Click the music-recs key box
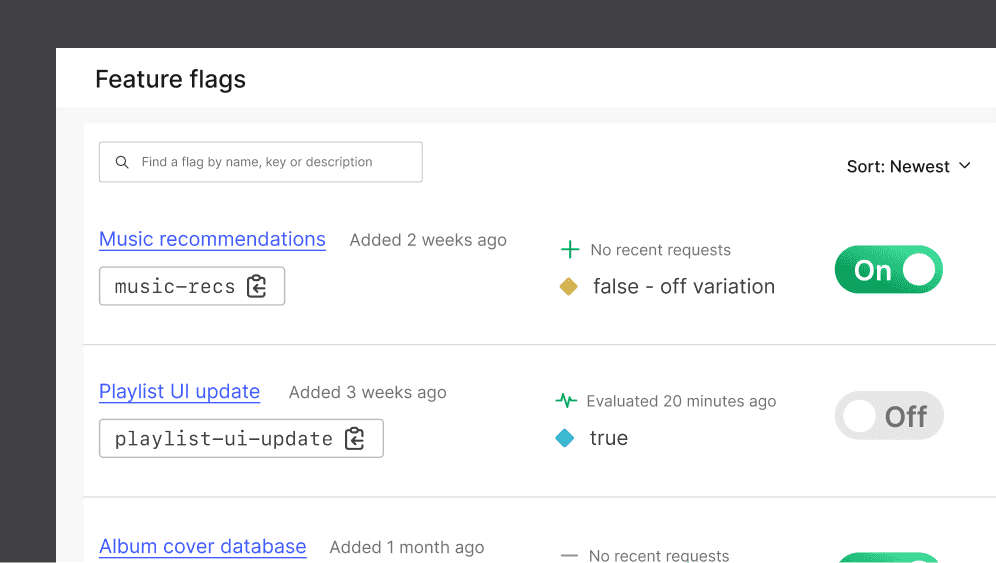Screen dimensions: 996x563 tap(192, 286)
